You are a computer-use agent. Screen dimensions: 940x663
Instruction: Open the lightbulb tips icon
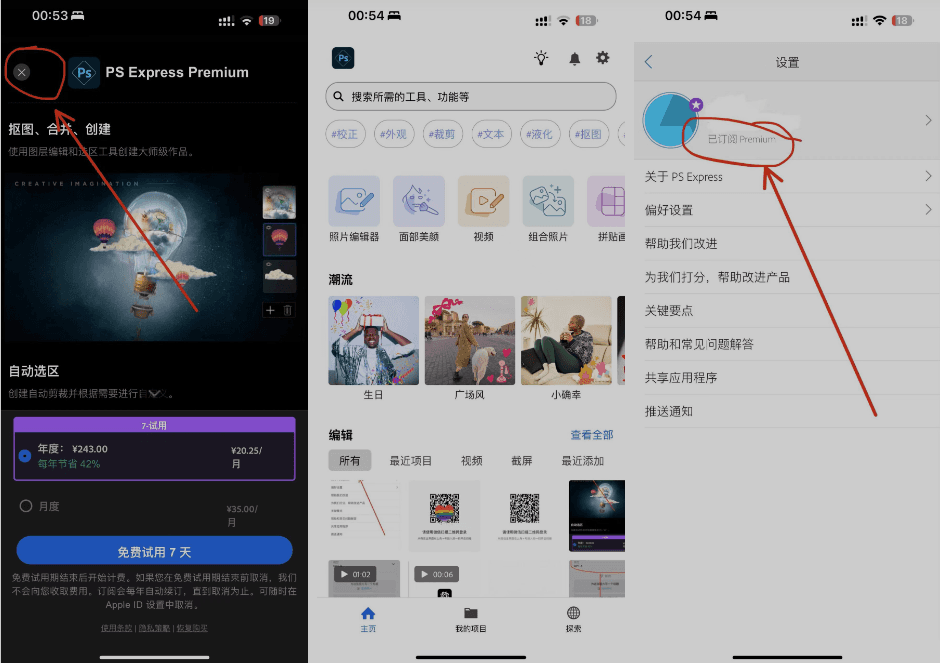pyautogui.click(x=541, y=58)
